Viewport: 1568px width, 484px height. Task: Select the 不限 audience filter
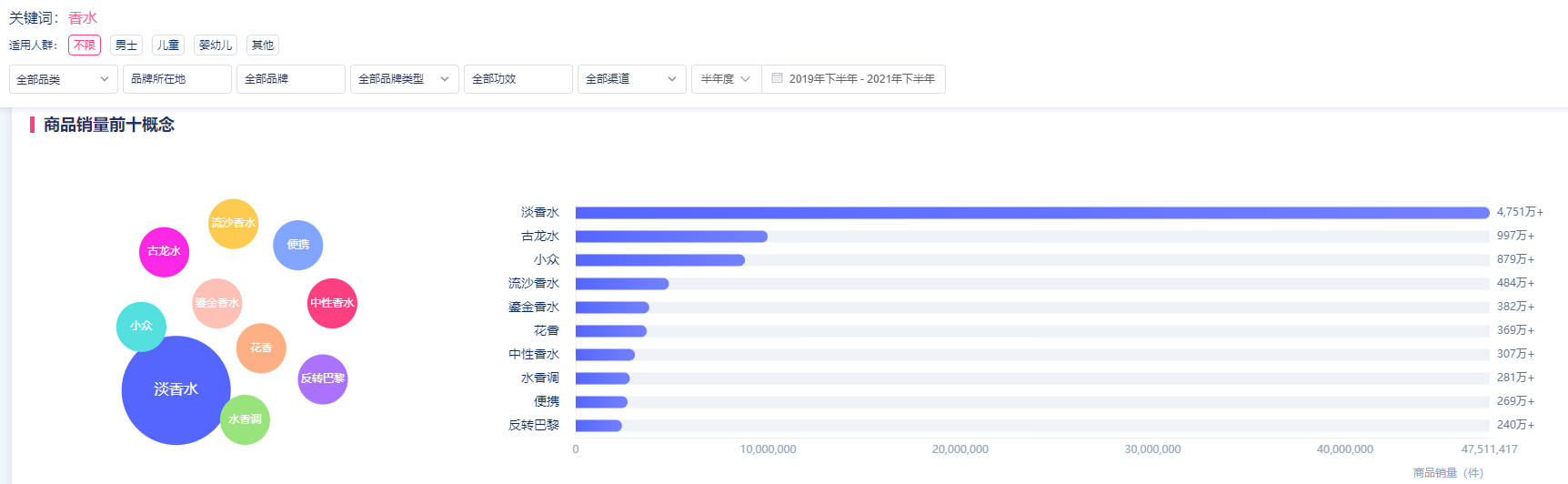coord(85,45)
